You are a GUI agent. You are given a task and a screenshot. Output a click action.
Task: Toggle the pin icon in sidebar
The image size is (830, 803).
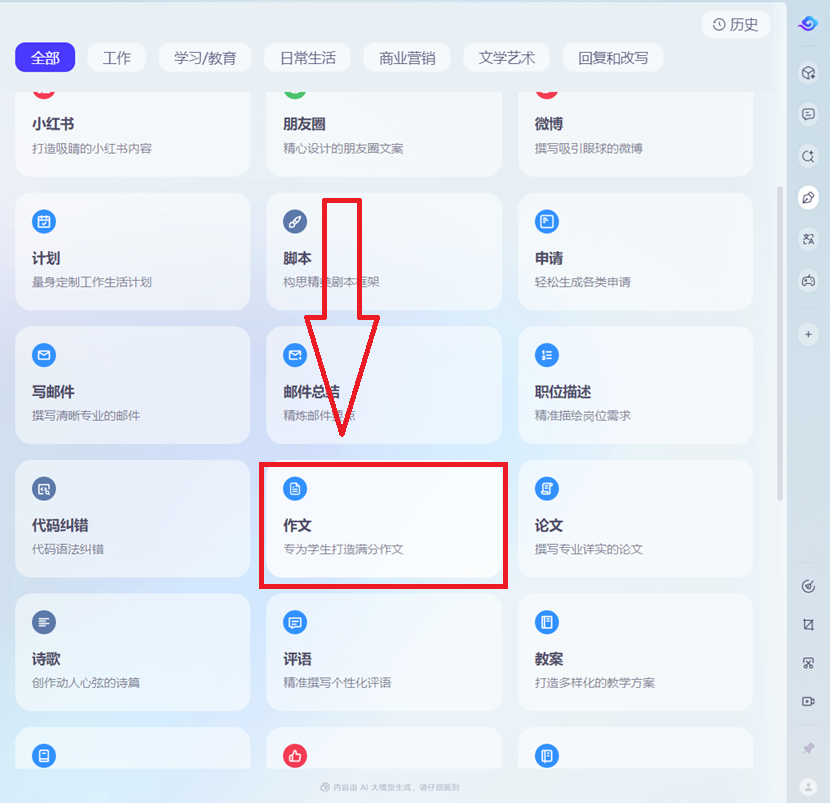point(808,748)
